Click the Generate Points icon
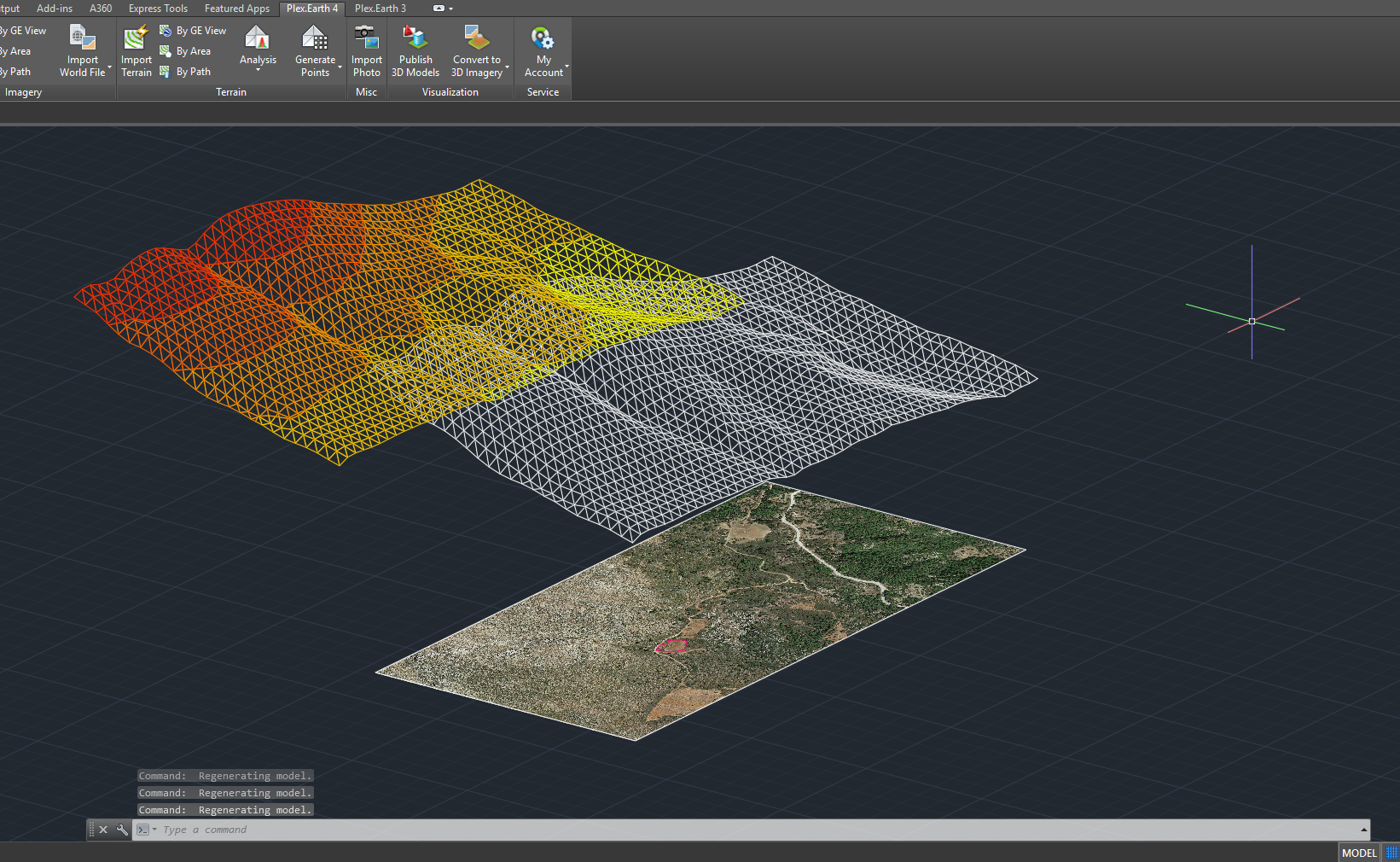The width and height of the screenshot is (1400, 862). tap(315, 38)
